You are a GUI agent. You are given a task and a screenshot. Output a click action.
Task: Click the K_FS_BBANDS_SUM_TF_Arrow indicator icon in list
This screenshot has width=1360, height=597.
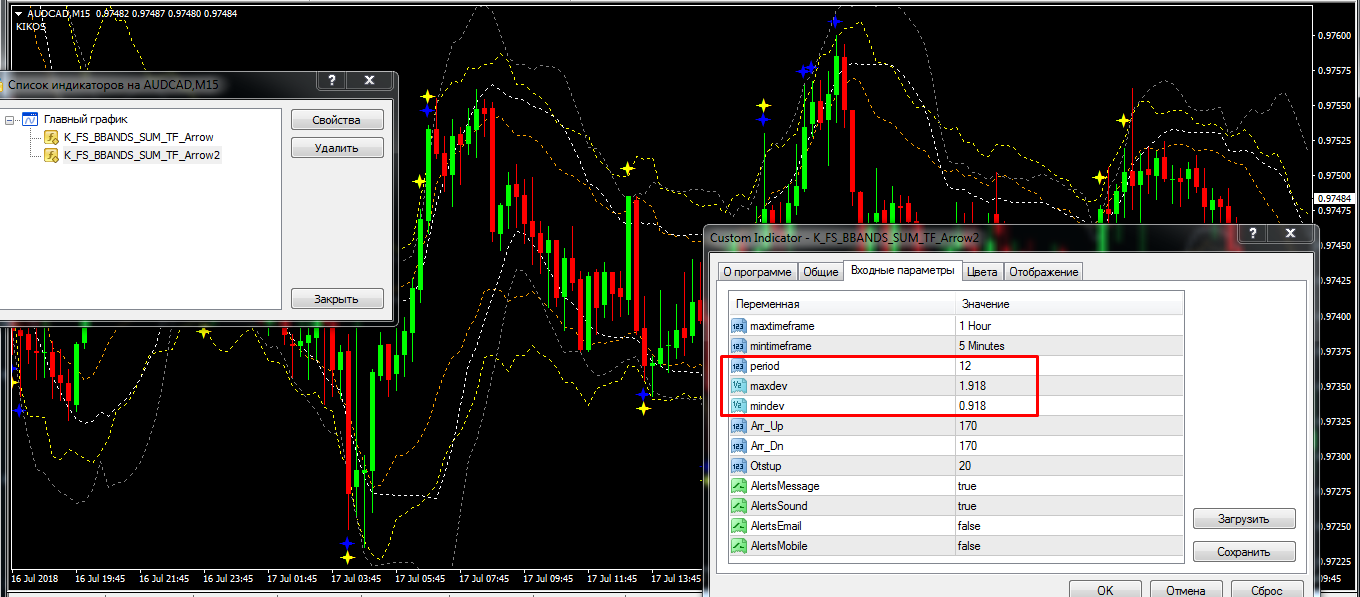[51, 137]
